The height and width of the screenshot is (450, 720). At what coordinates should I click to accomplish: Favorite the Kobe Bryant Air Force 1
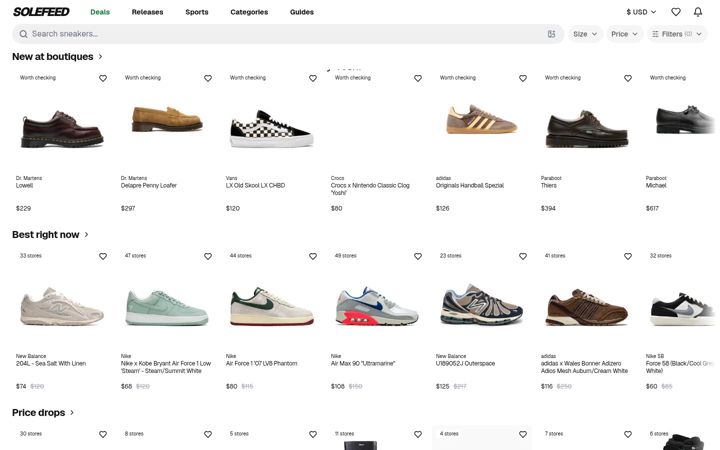208,256
